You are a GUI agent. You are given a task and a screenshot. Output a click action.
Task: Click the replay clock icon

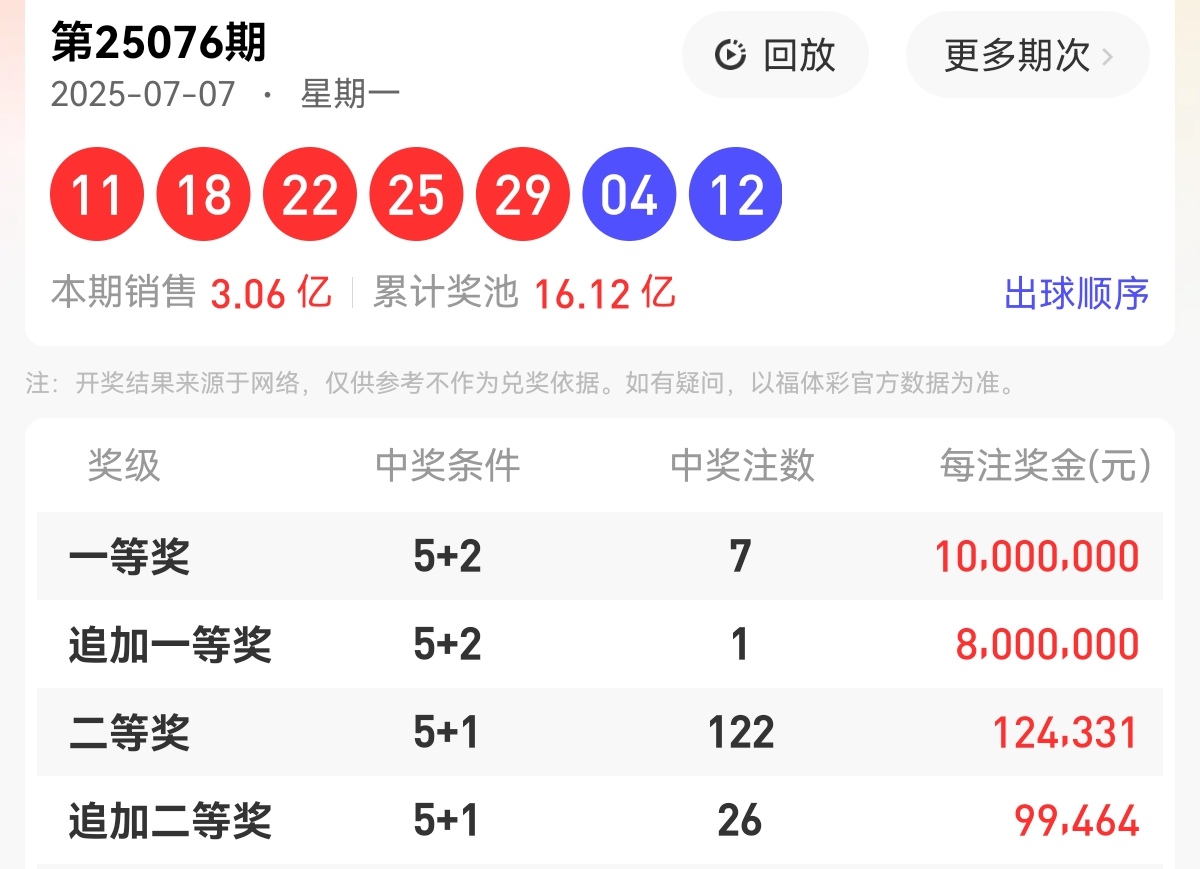(731, 55)
